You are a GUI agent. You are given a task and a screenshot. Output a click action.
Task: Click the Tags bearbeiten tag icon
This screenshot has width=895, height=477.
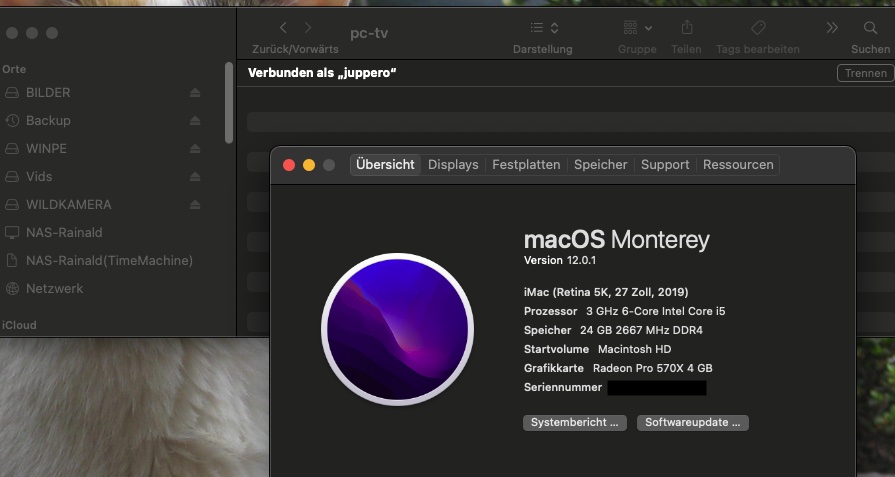(758, 27)
